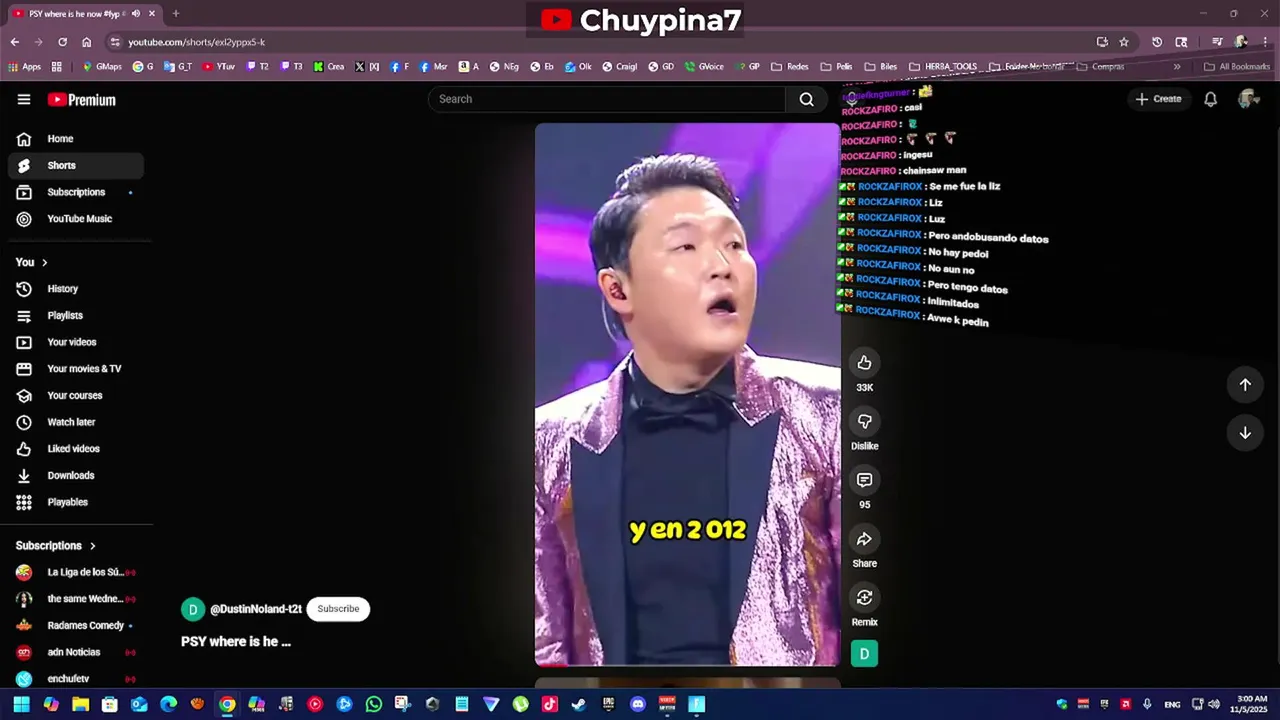Open GMaps bookmark
Screen dimensions: 1280x720
[102, 67]
